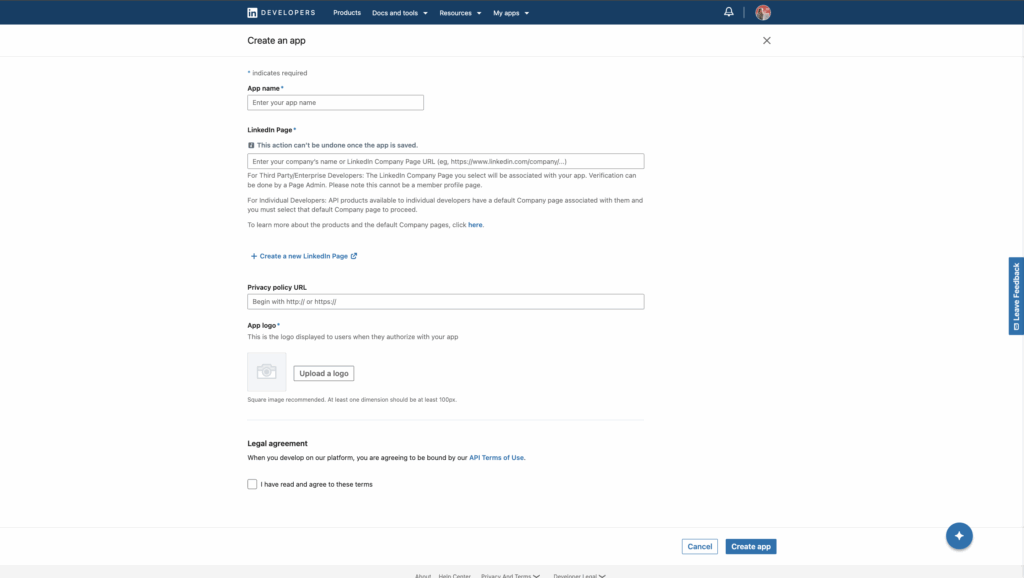Click your profile avatar picture
1024x578 pixels.
coord(764,12)
